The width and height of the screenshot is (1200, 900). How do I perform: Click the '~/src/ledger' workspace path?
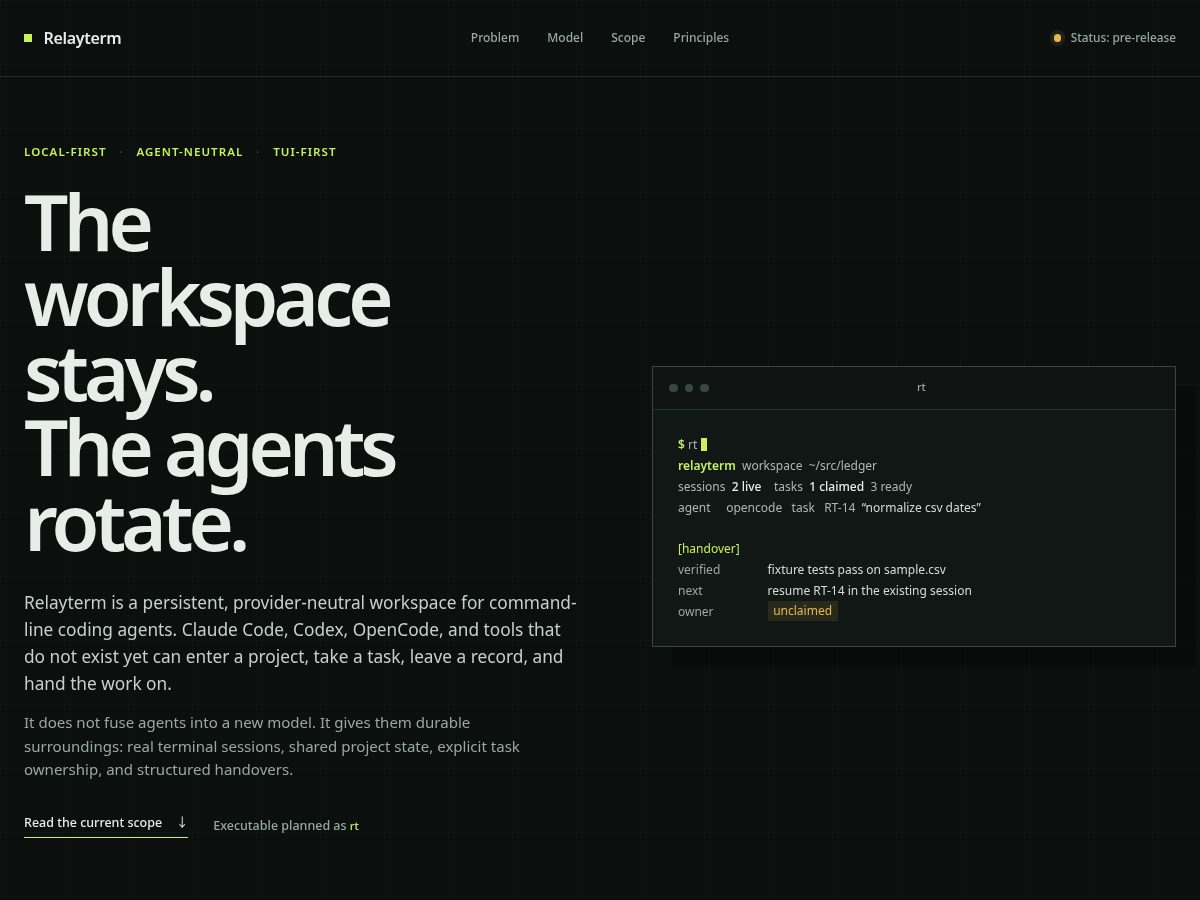(843, 466)
